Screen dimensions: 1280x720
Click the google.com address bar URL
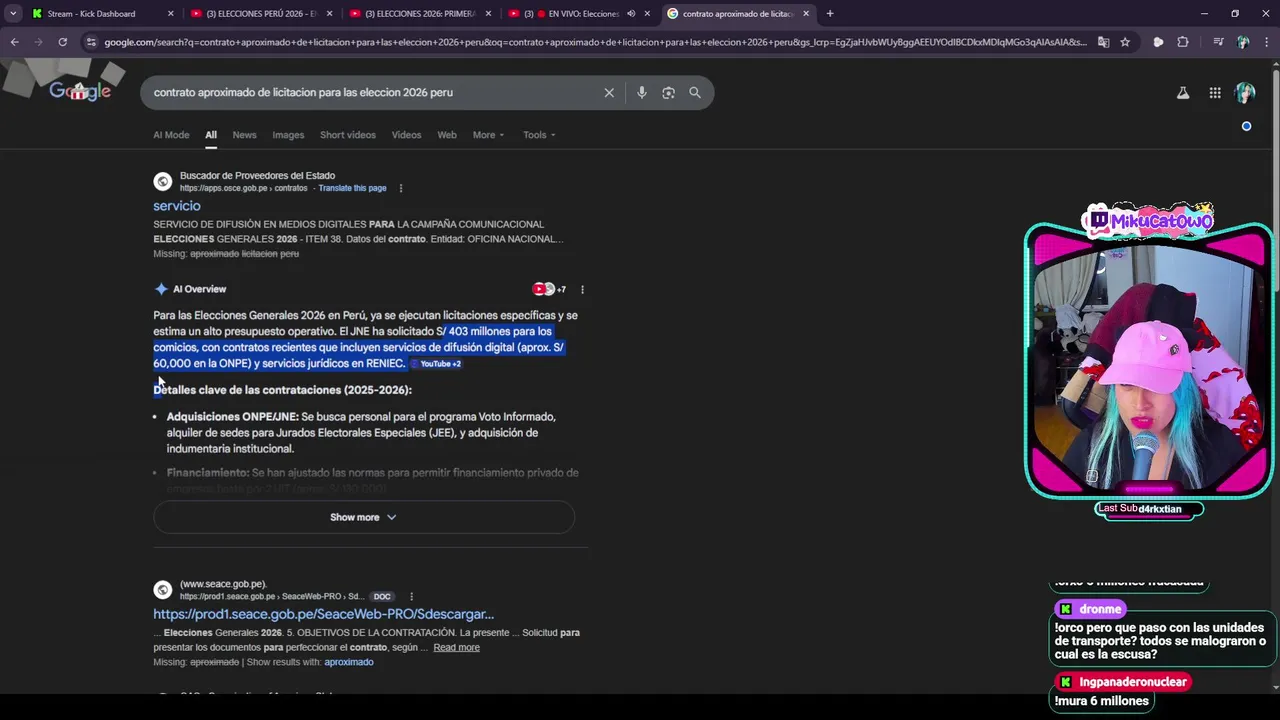(x=595, y=42)
